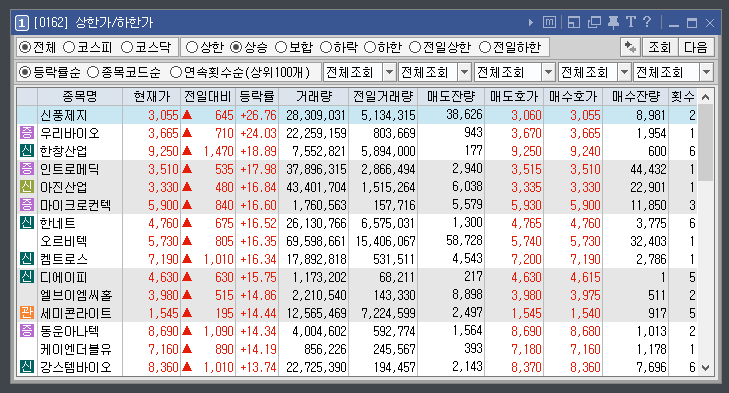729x393 pixels.
Task: Open help with the question mark icon
Action: 647,22
